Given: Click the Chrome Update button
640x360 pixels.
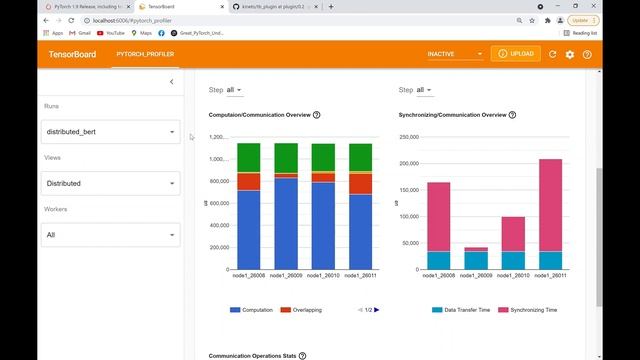Looking at the screenshot, I should tap(583, 20).
